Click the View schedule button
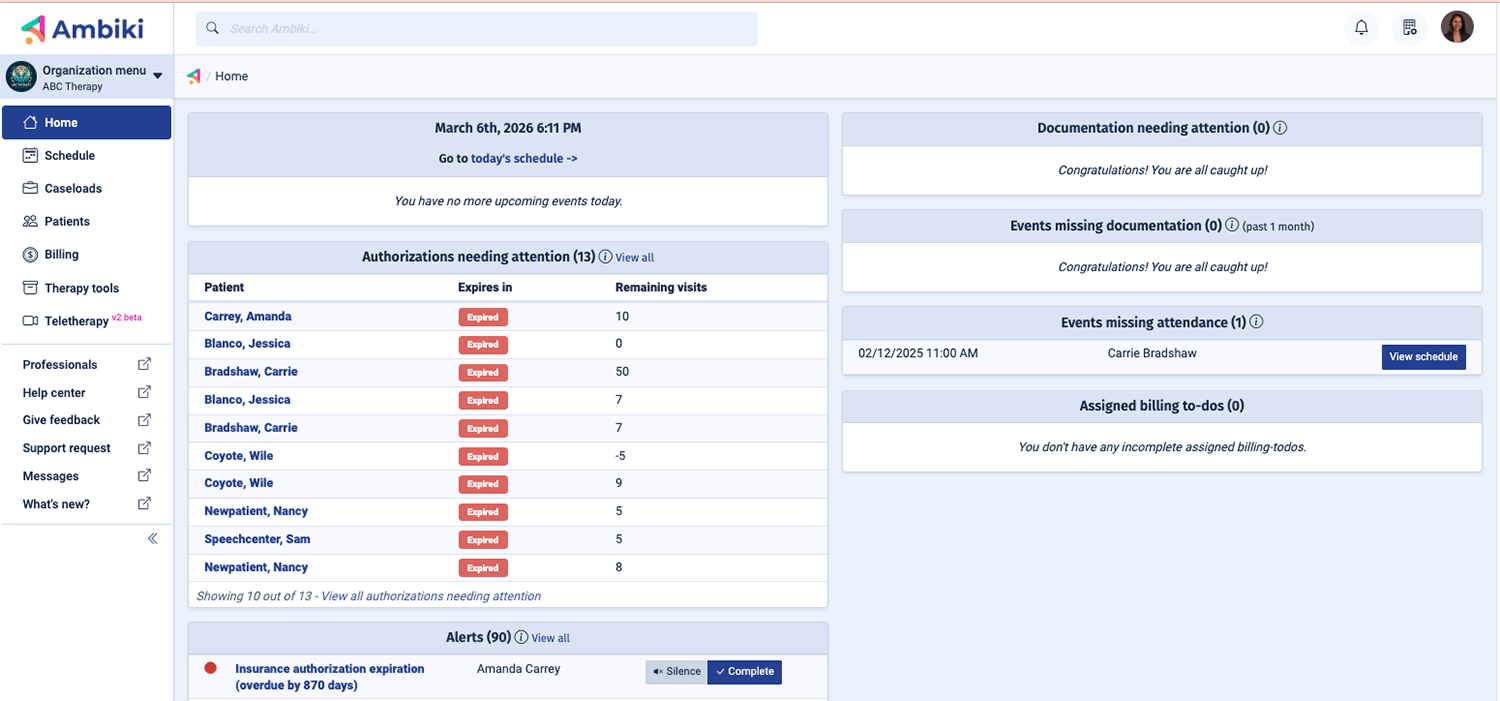The image size is (1500, 701). point(1423,357)
